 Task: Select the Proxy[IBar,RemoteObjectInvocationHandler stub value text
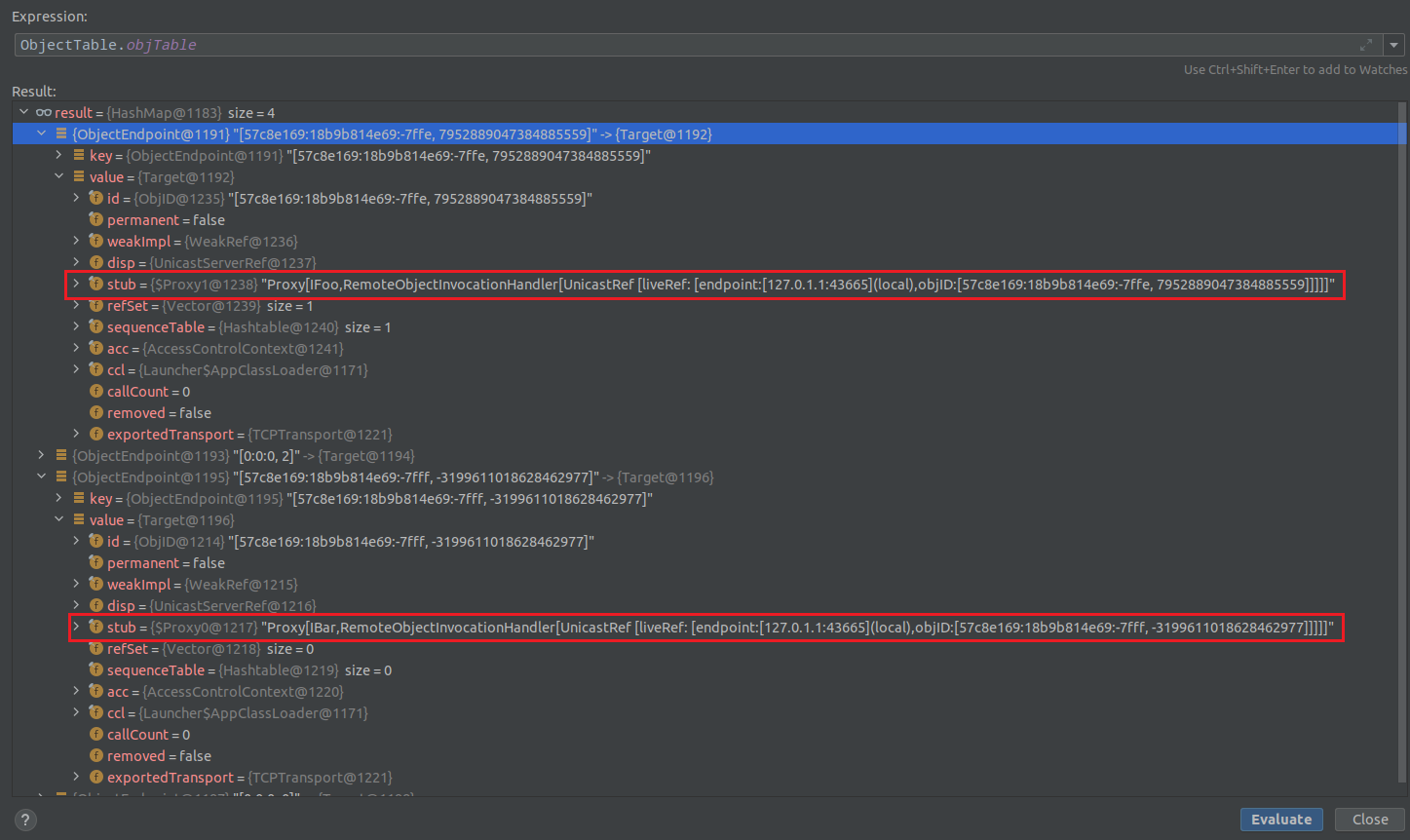[x=799, y=628]
